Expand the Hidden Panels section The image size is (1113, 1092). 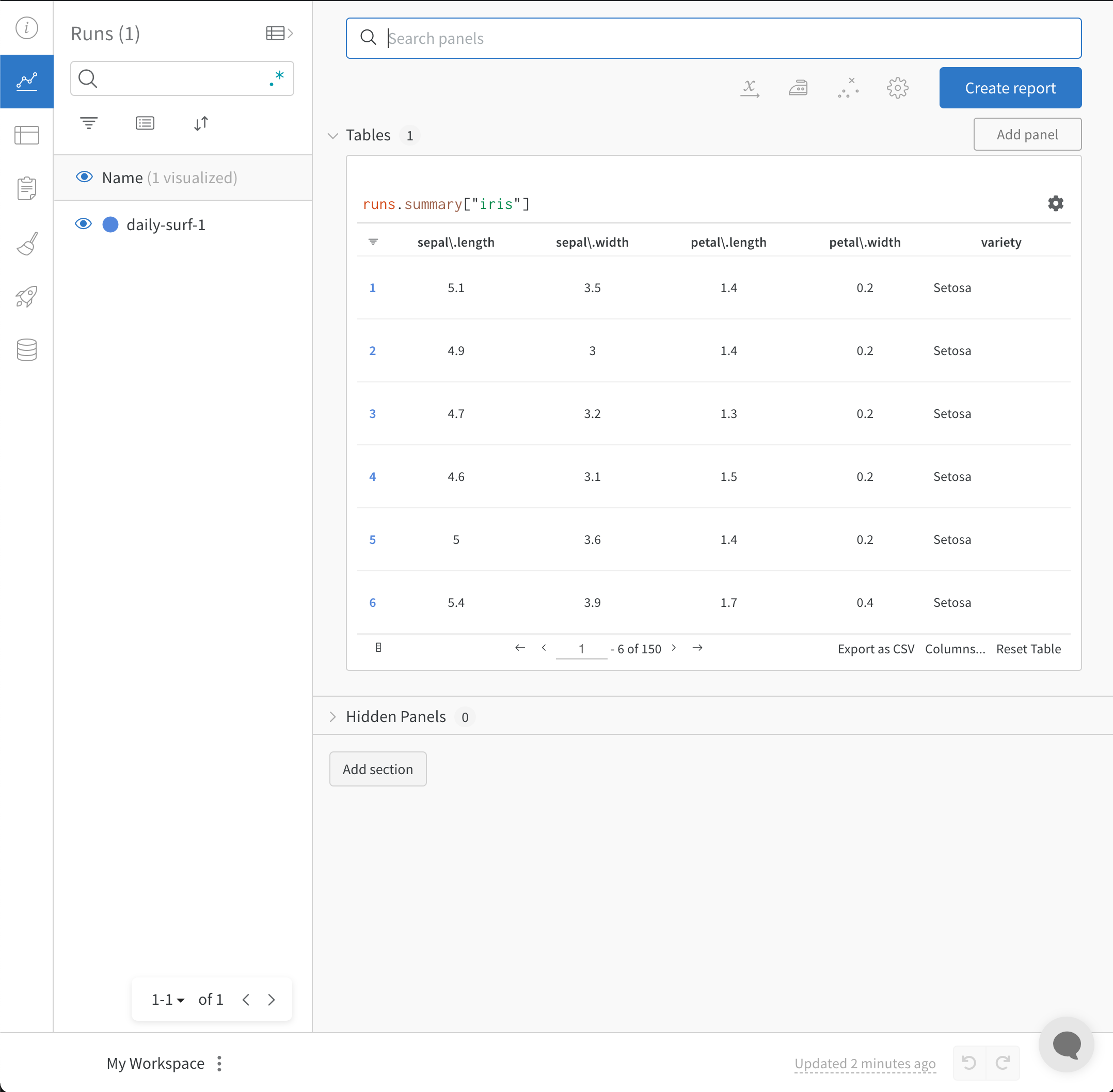333,717
